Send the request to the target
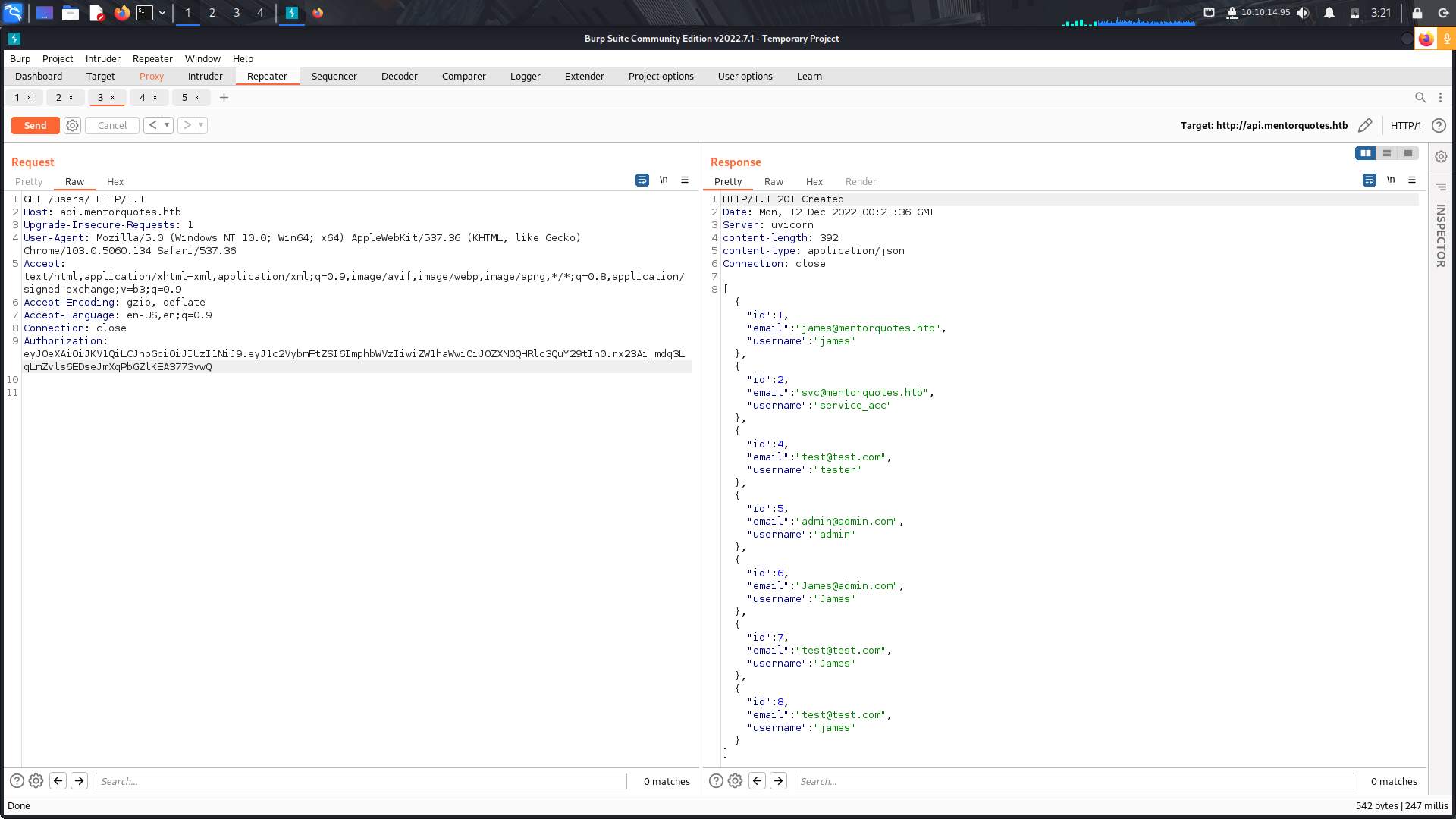Screen dimensions: 1456x819 35,125
